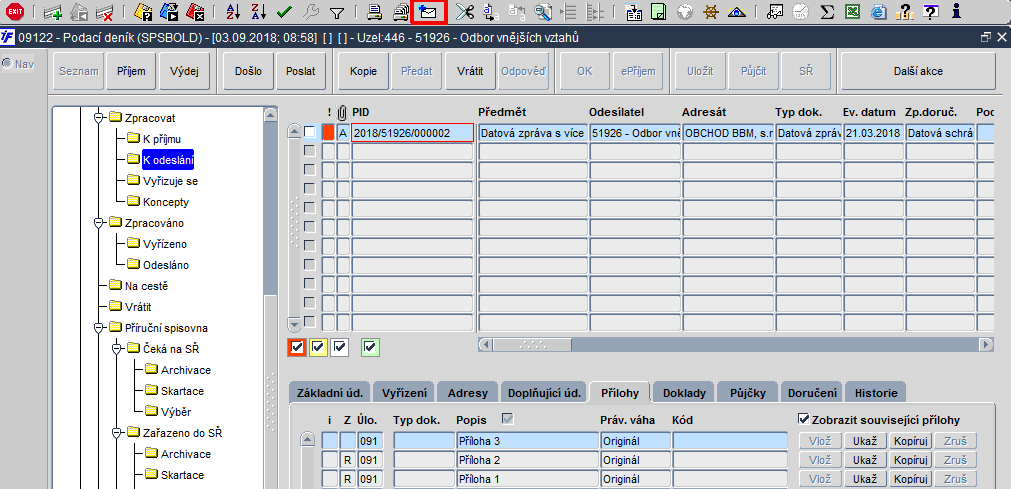Click the ship steering wheel icon

click(711, 11)
